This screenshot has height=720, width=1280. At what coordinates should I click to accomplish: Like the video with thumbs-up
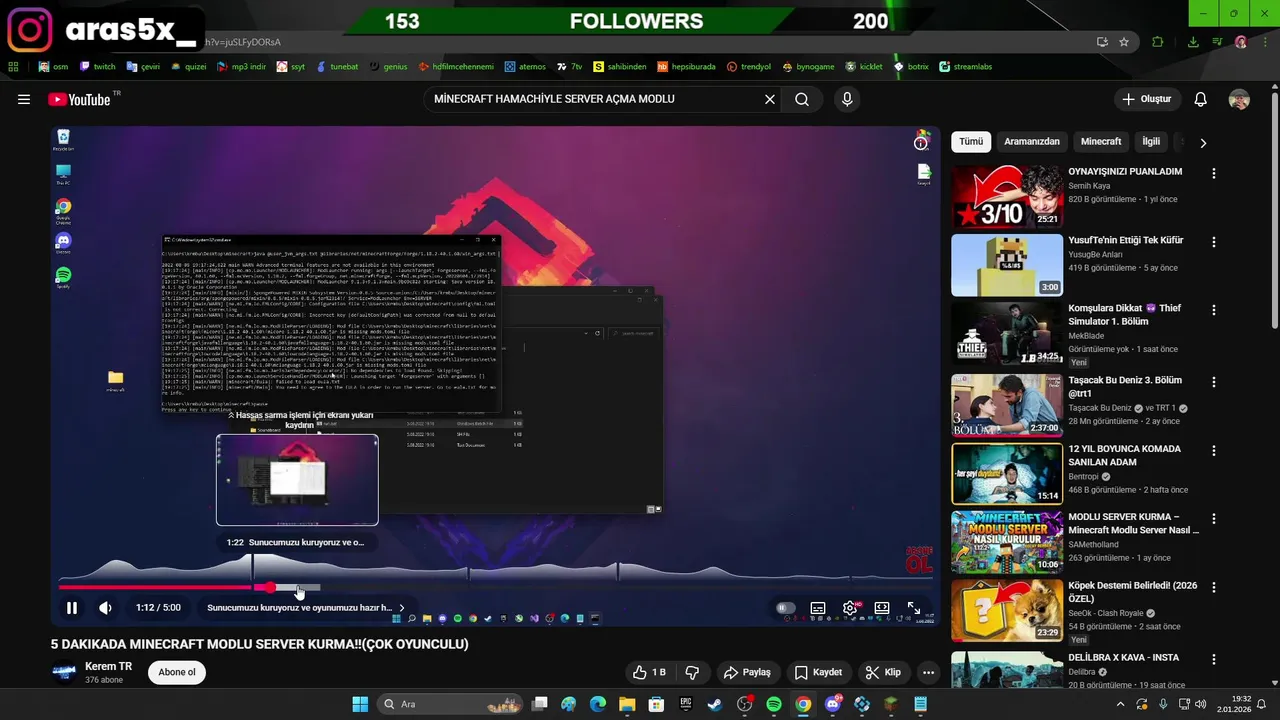tap(648, 672)
